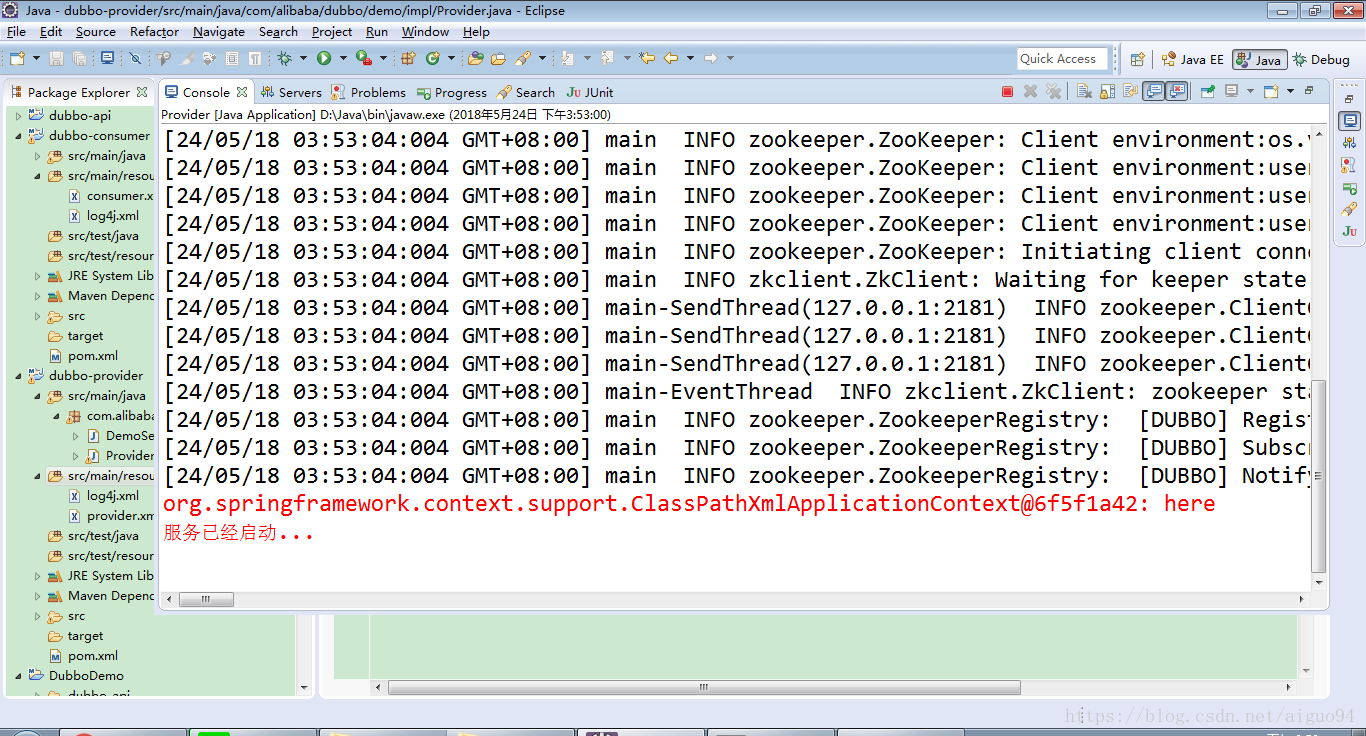
Task: Expand the dubbo-api project node
Action: (18, 116)
